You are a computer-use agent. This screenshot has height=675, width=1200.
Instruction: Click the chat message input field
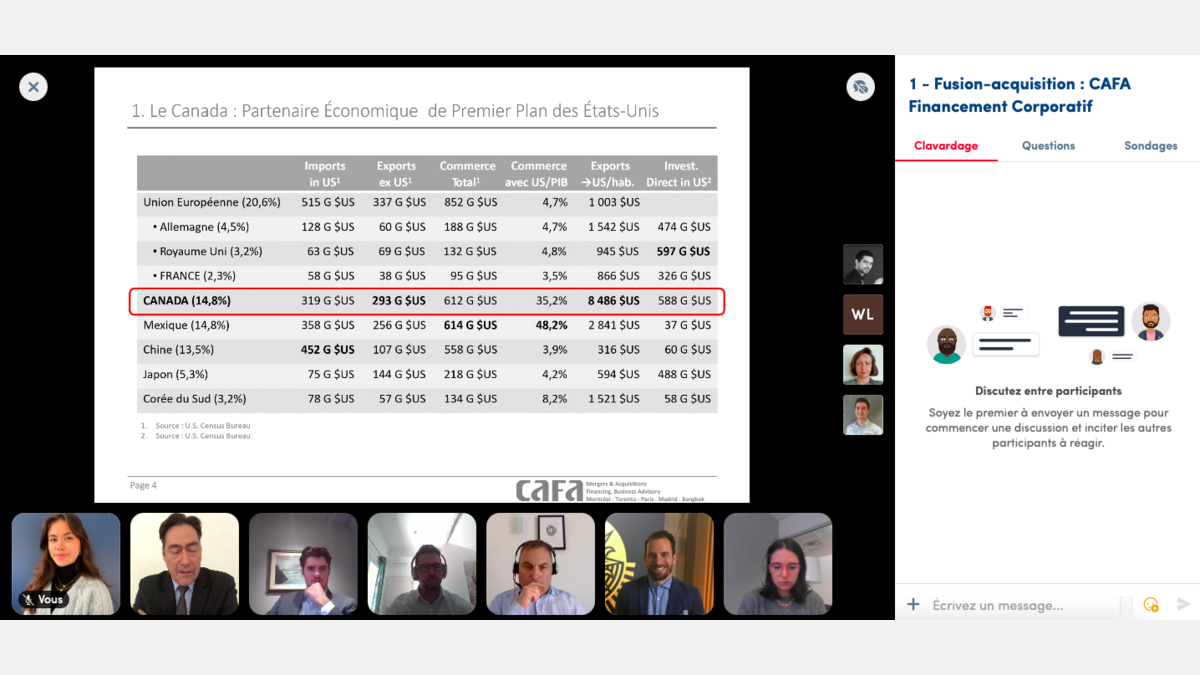tap(1020, 605)
